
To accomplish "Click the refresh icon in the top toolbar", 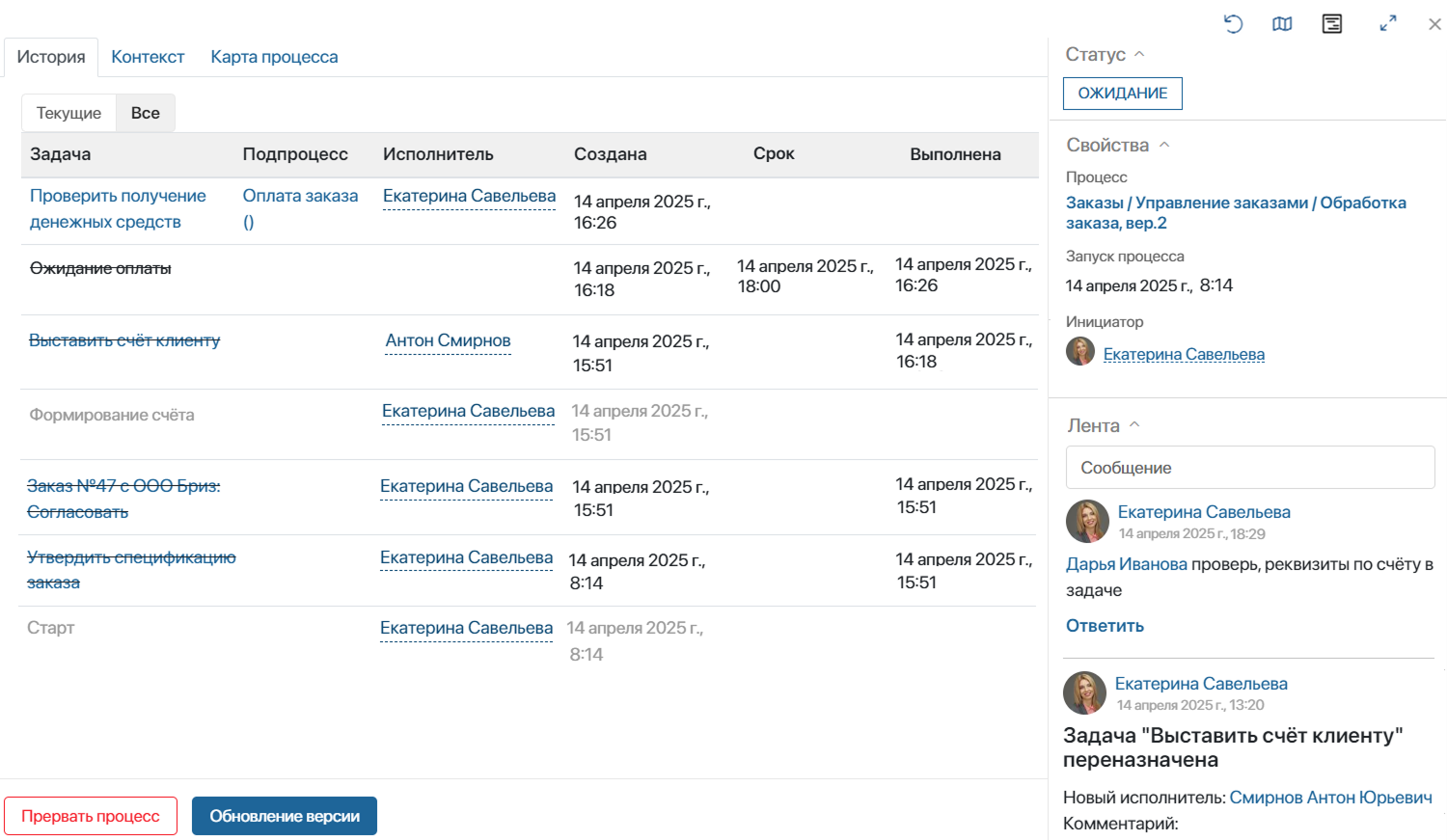I will [x=1233, y=24].
